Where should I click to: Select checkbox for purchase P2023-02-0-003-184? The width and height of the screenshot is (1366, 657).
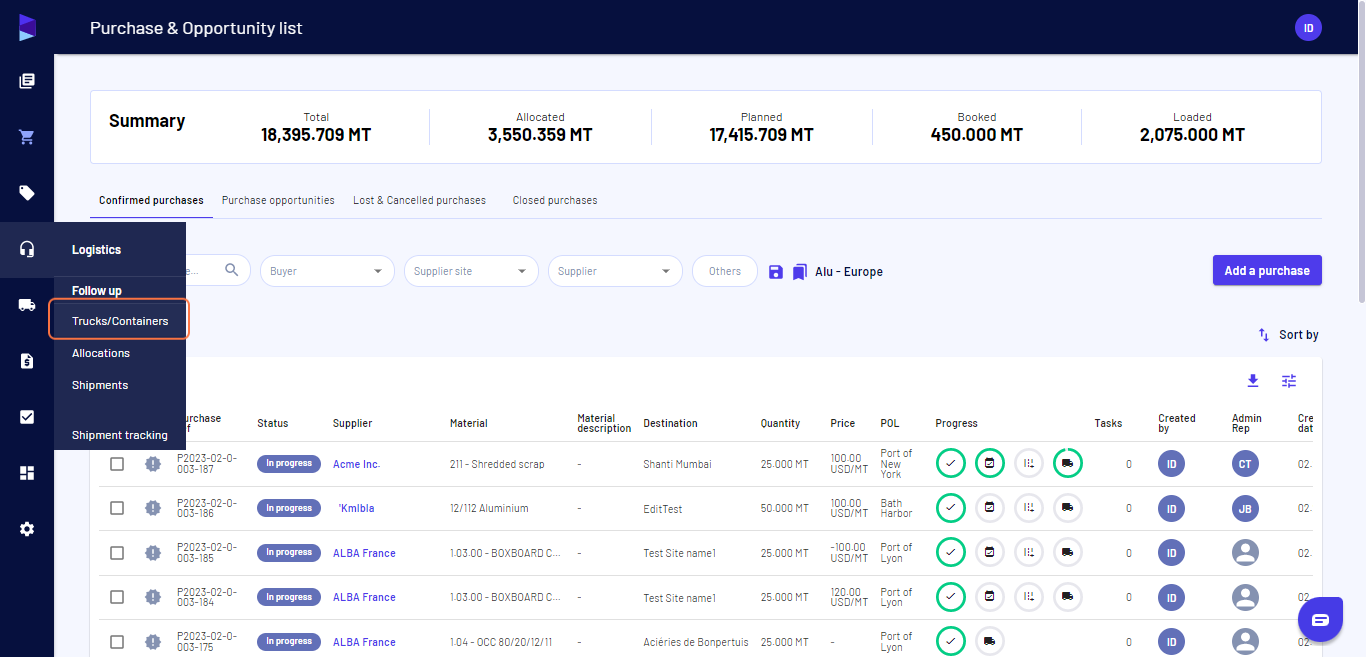pyautogui.click(x=117, y=597)
